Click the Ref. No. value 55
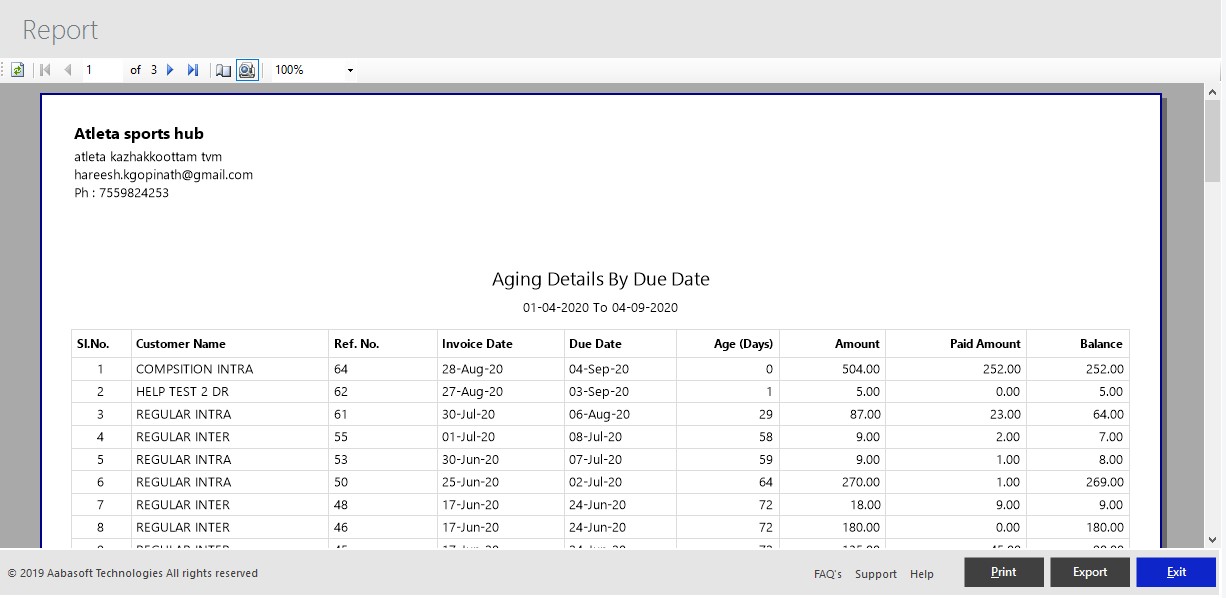Image resolution: width=1226 pixels, height=598 pixels. pyautogui.click(x=341, y=437)
